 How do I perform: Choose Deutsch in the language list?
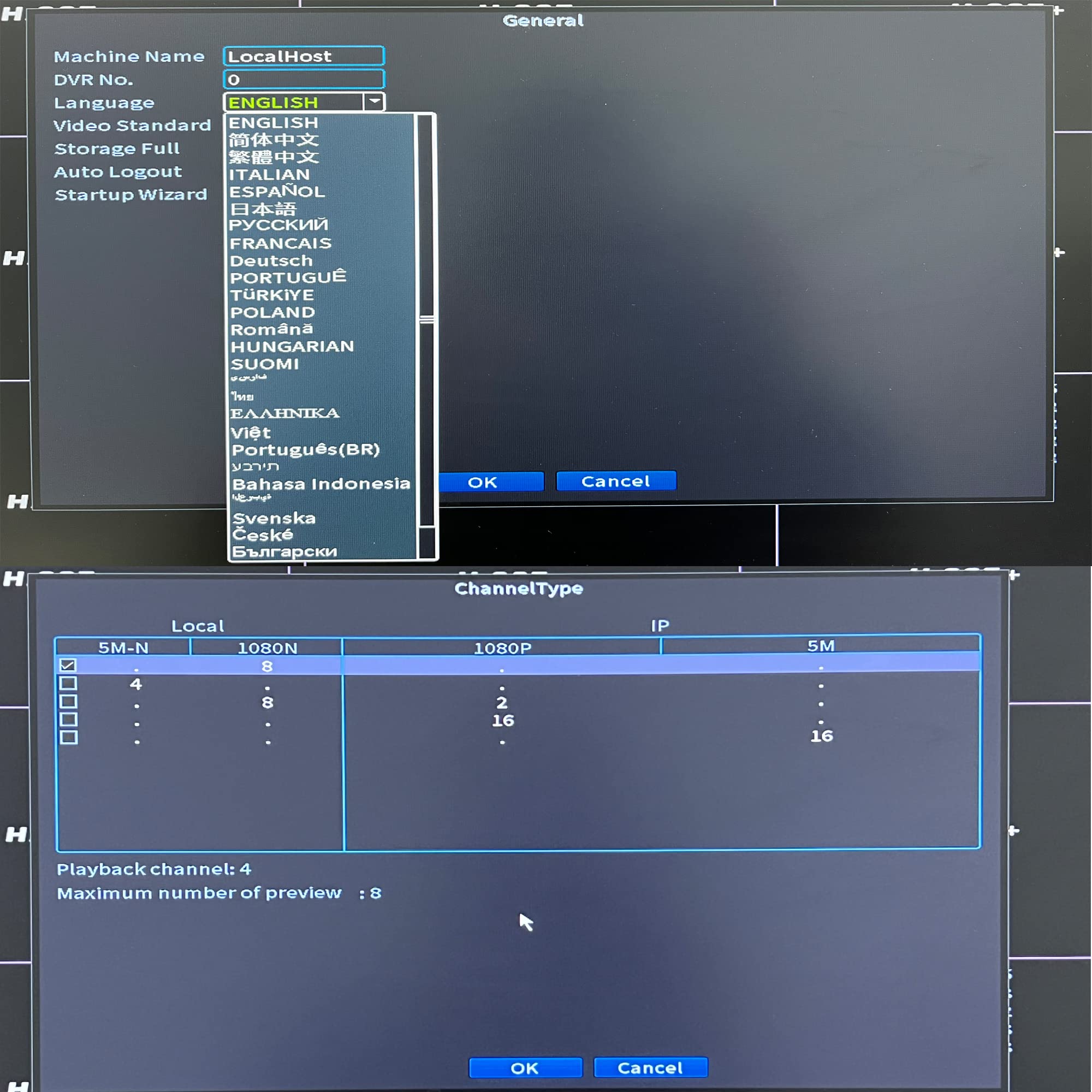pyautogui.click(x=271, y=261)
